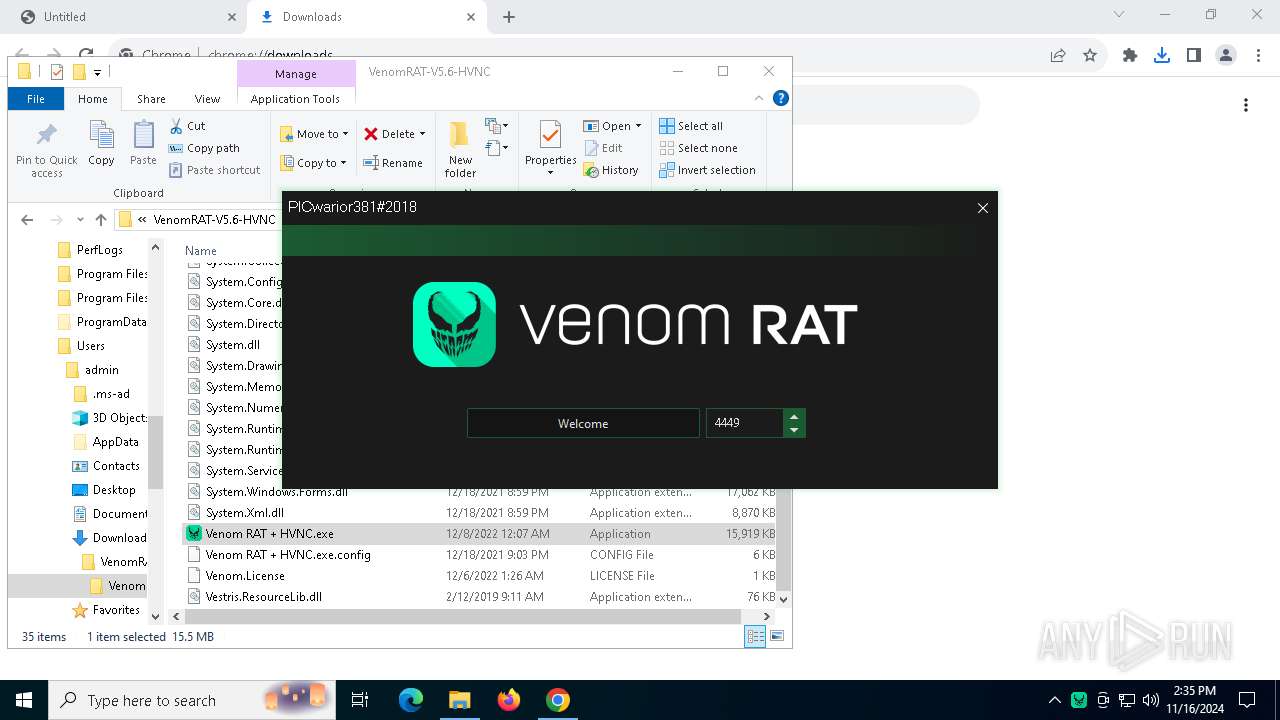Click the Name column header
The image size is (1280, 720).
(201, 251)
